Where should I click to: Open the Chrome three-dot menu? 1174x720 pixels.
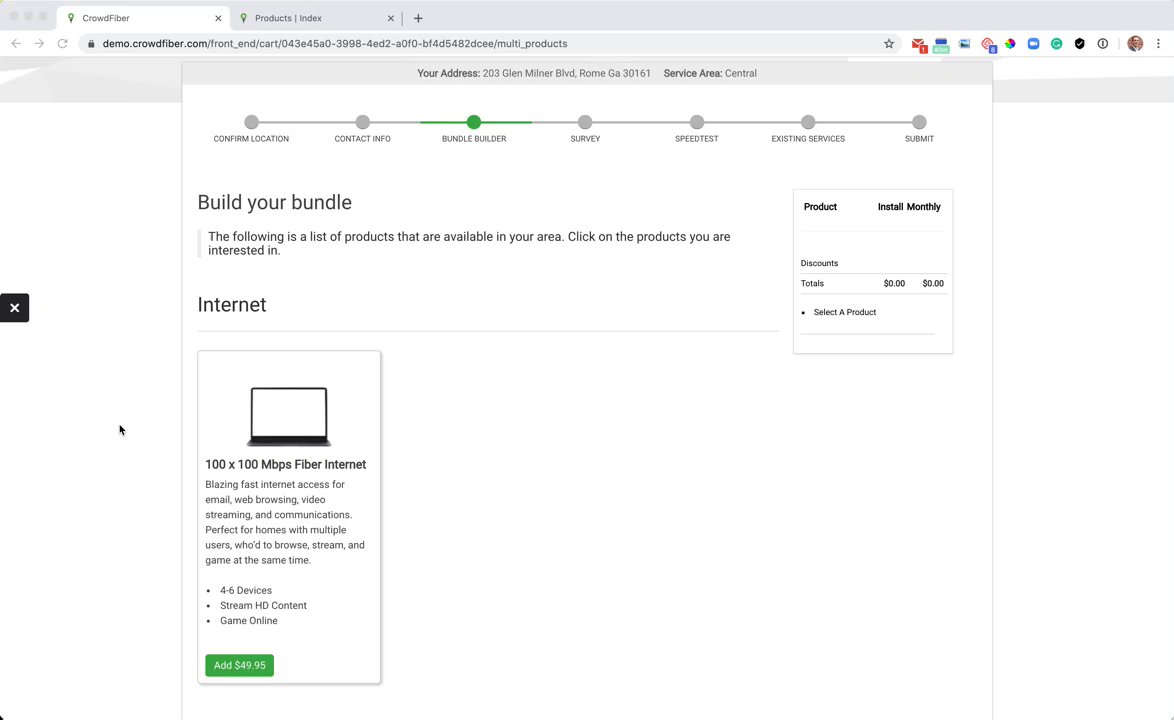click(x=1158, y=44)
